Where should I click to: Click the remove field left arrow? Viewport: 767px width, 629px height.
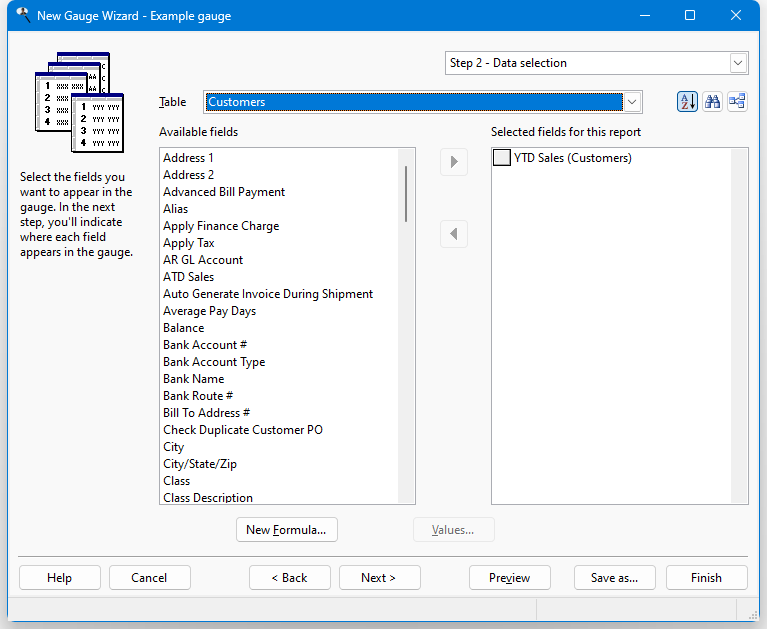tap(454, 234)
